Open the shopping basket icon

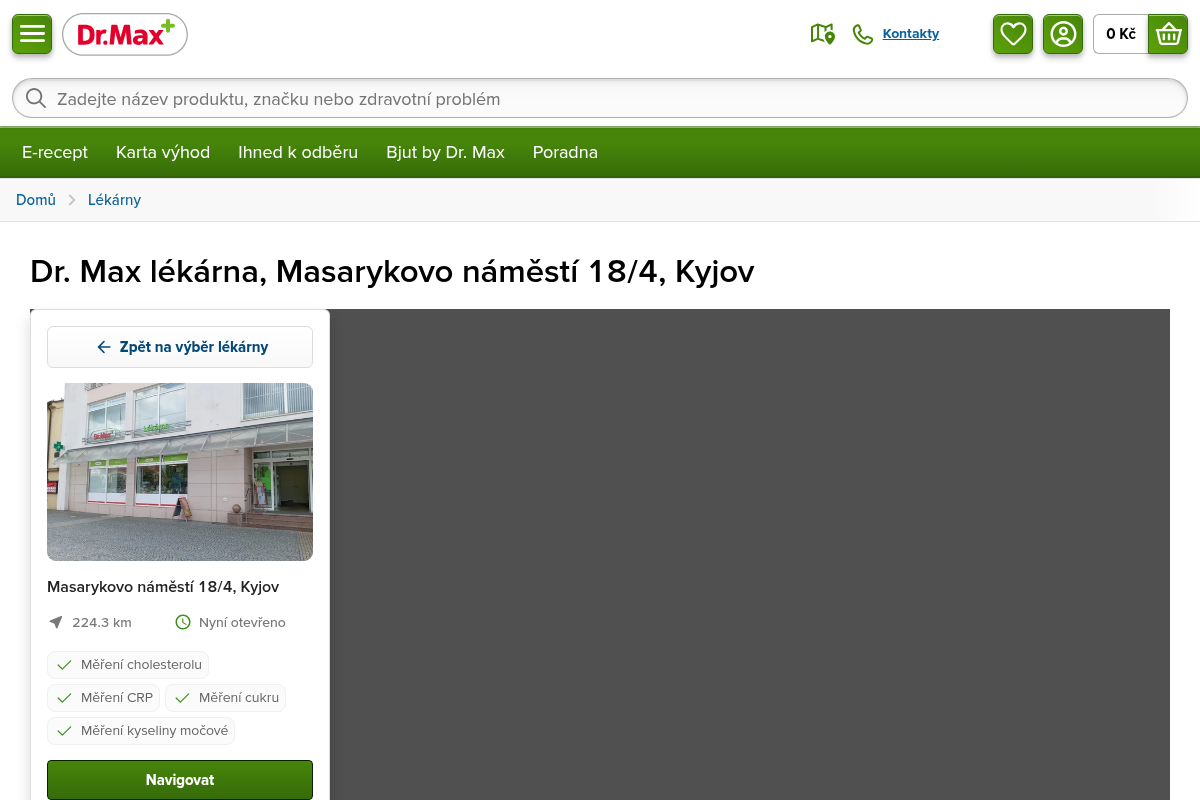coord(1168,34)
